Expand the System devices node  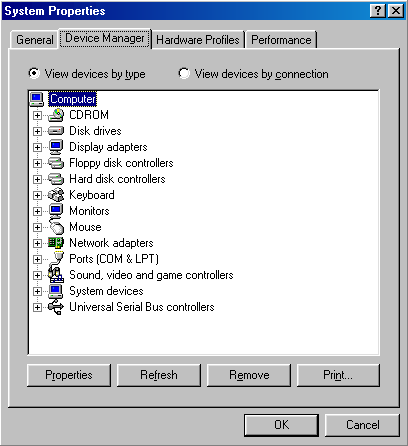(x=37, y=291)
